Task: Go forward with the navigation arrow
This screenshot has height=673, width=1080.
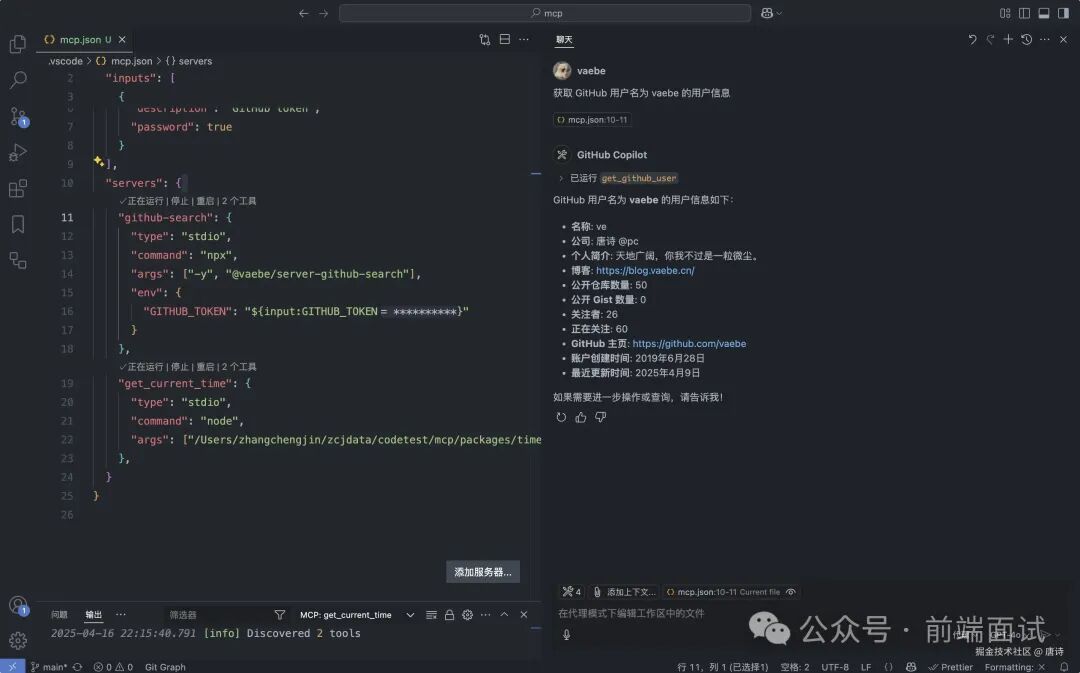Action: (323, 13)
